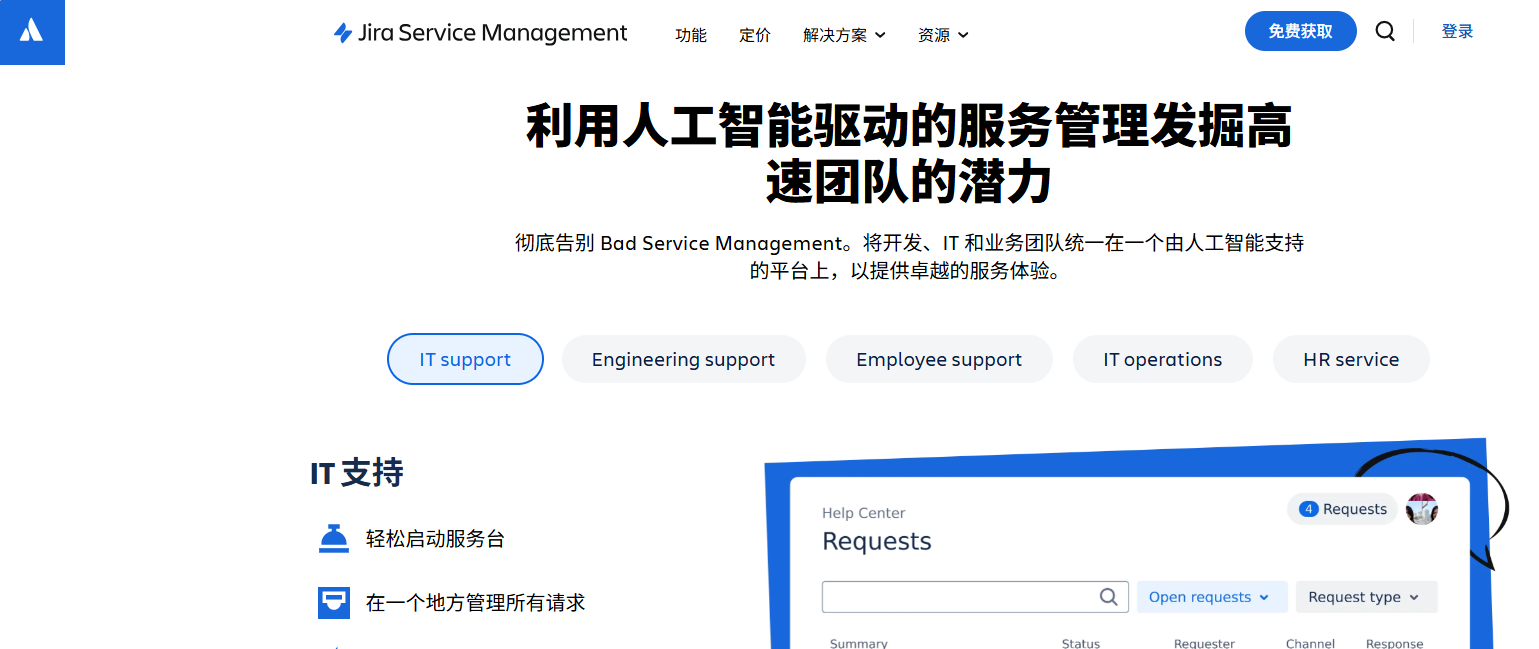Open the Open requests dropdown
Viewport: 1539px width, 649px height.
(1211, 597)
